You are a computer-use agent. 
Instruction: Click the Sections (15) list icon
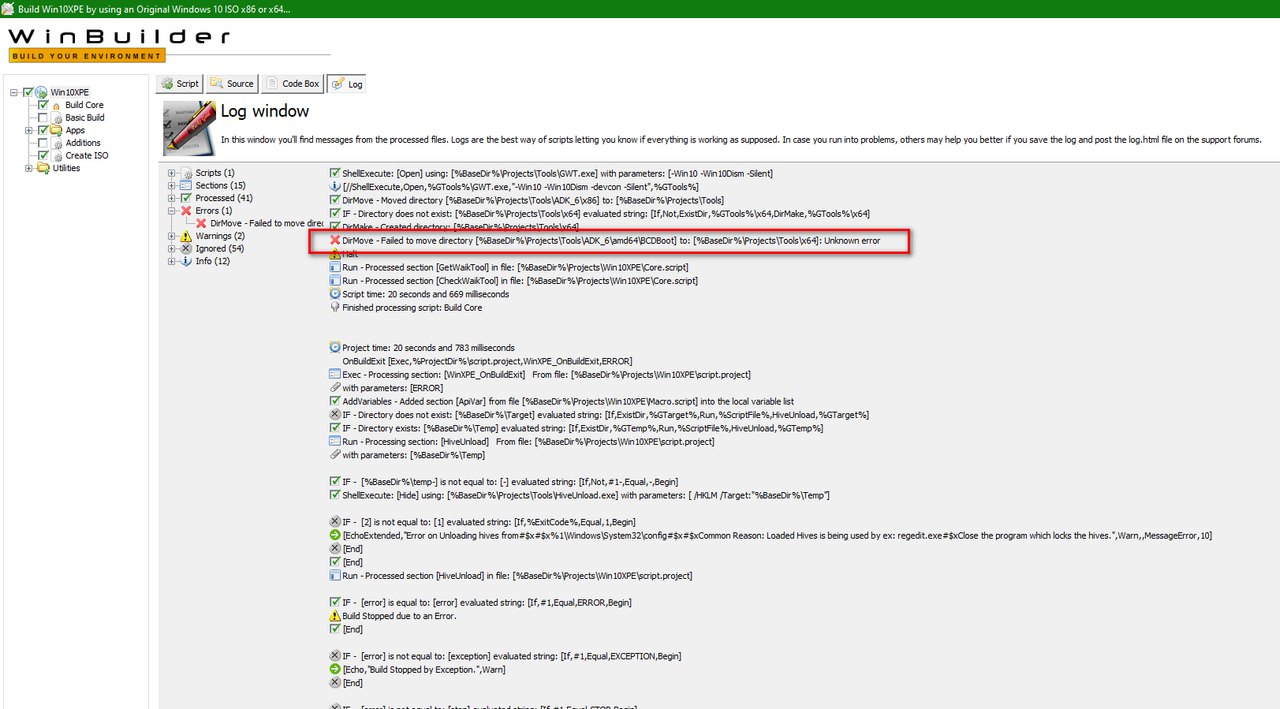187,186
